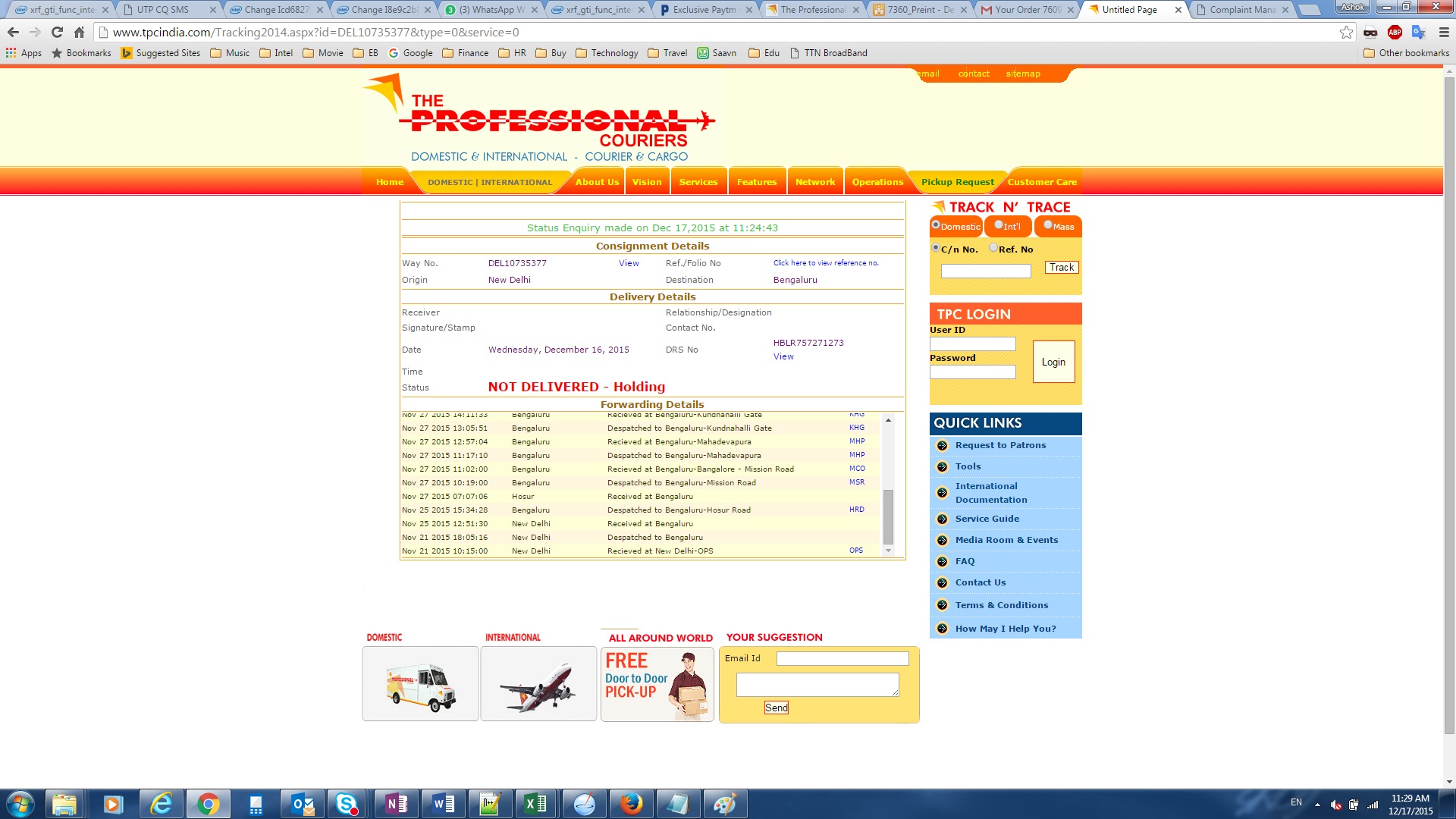This screenshot has height=819, width=1456.
Task: Send the suggestion with the Send button
Action: 776,708
